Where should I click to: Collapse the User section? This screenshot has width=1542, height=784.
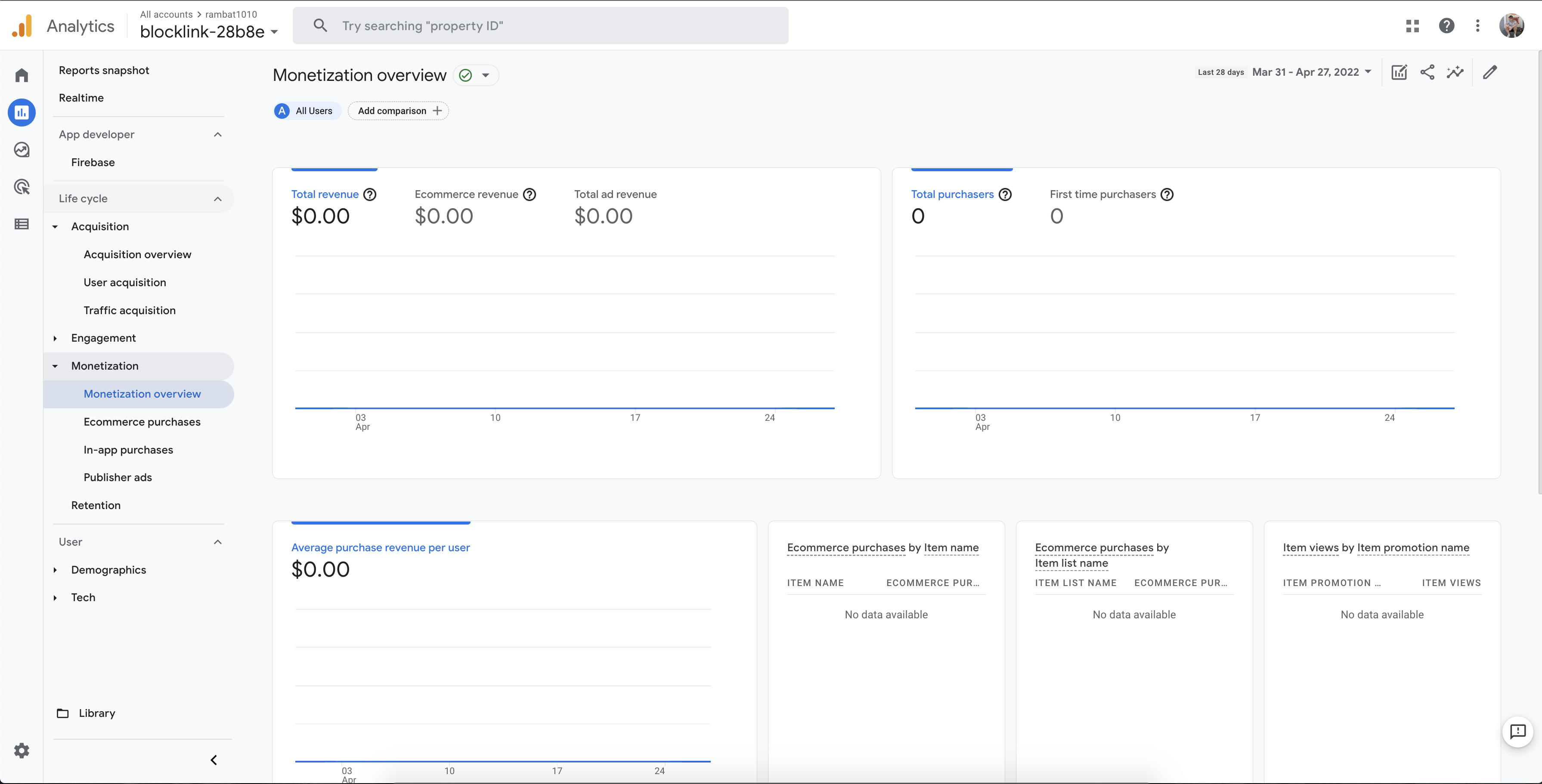tap(218, 542)
